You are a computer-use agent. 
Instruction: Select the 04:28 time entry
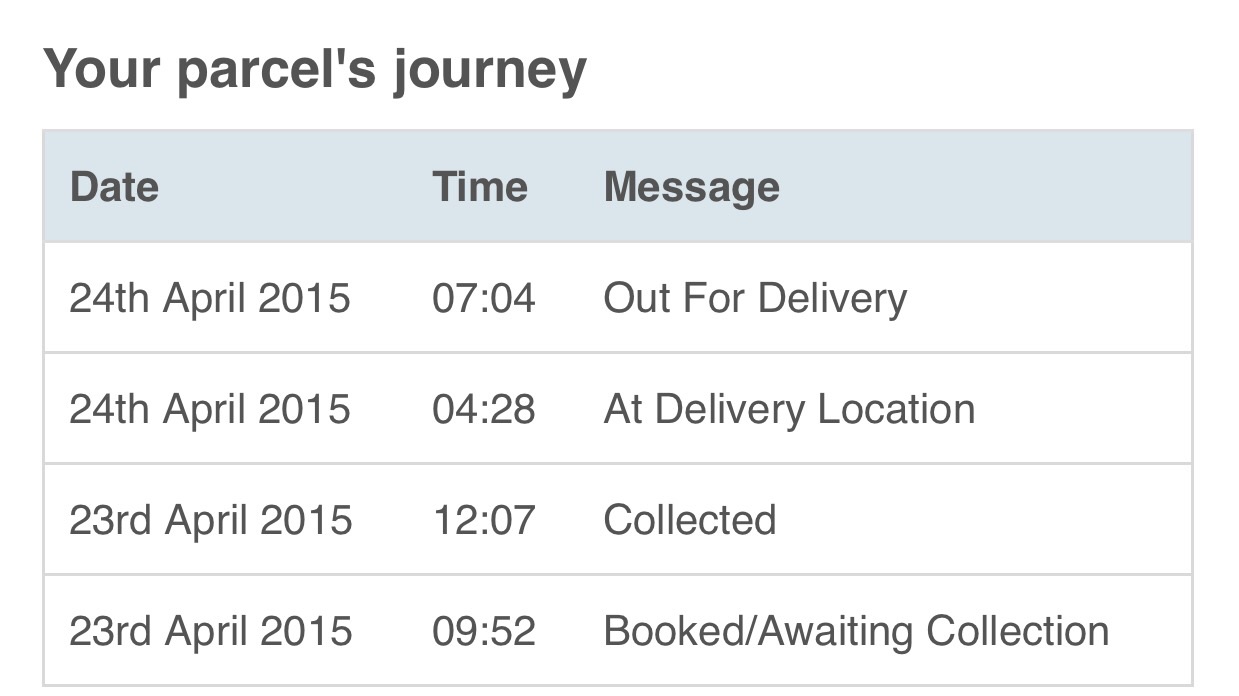(484, 409)
